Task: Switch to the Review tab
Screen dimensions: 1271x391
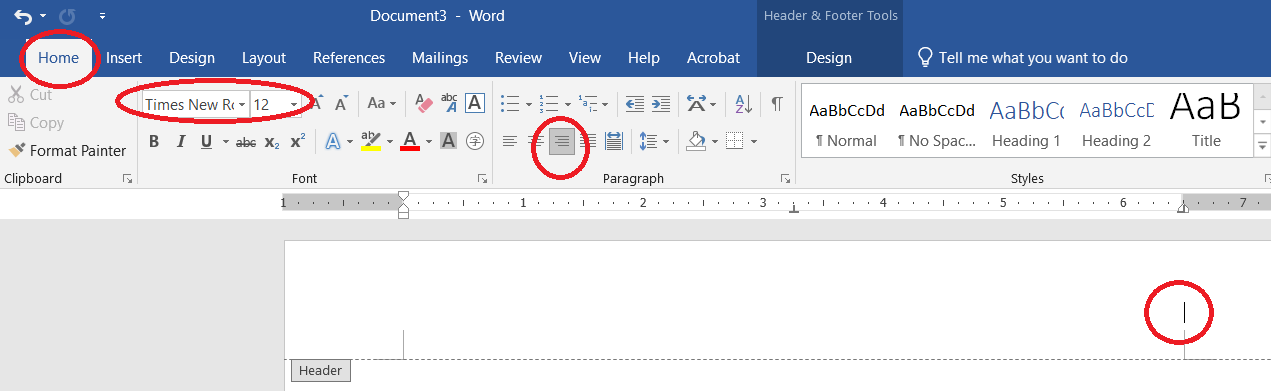Action: coord(518,57)
